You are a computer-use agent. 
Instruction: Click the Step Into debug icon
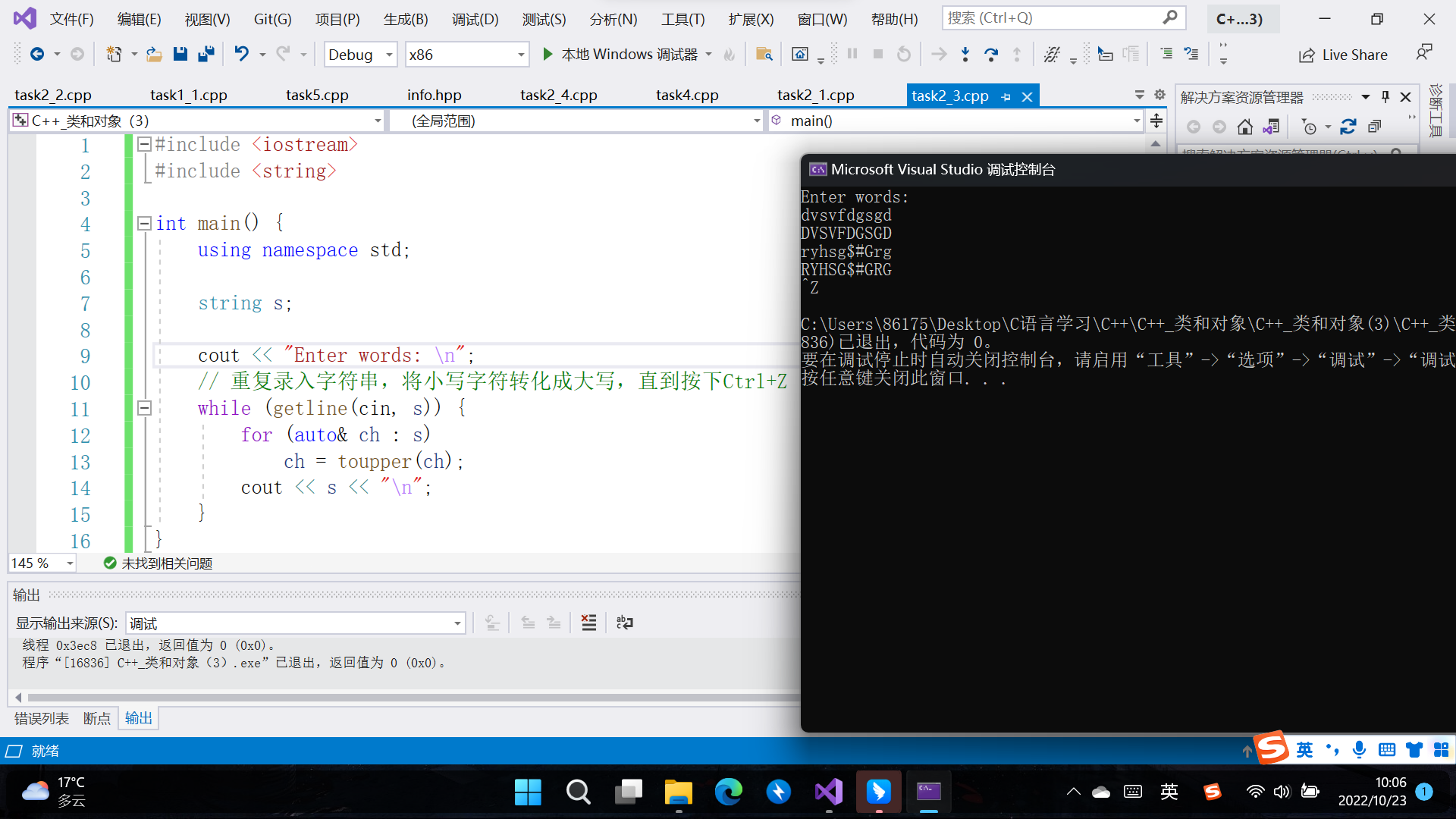point(965,54)
